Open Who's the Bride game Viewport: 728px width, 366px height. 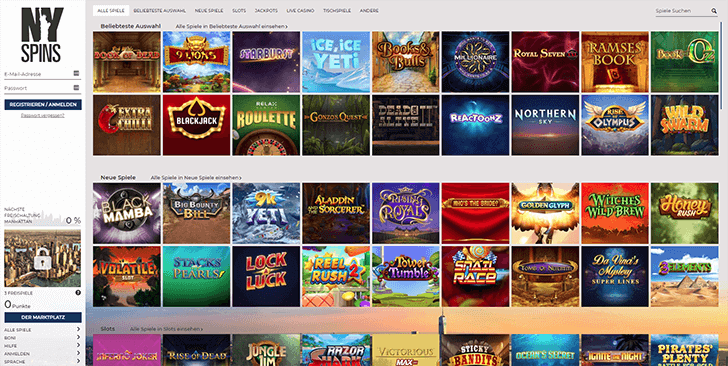pyautogui.click(x=475, y=213)
